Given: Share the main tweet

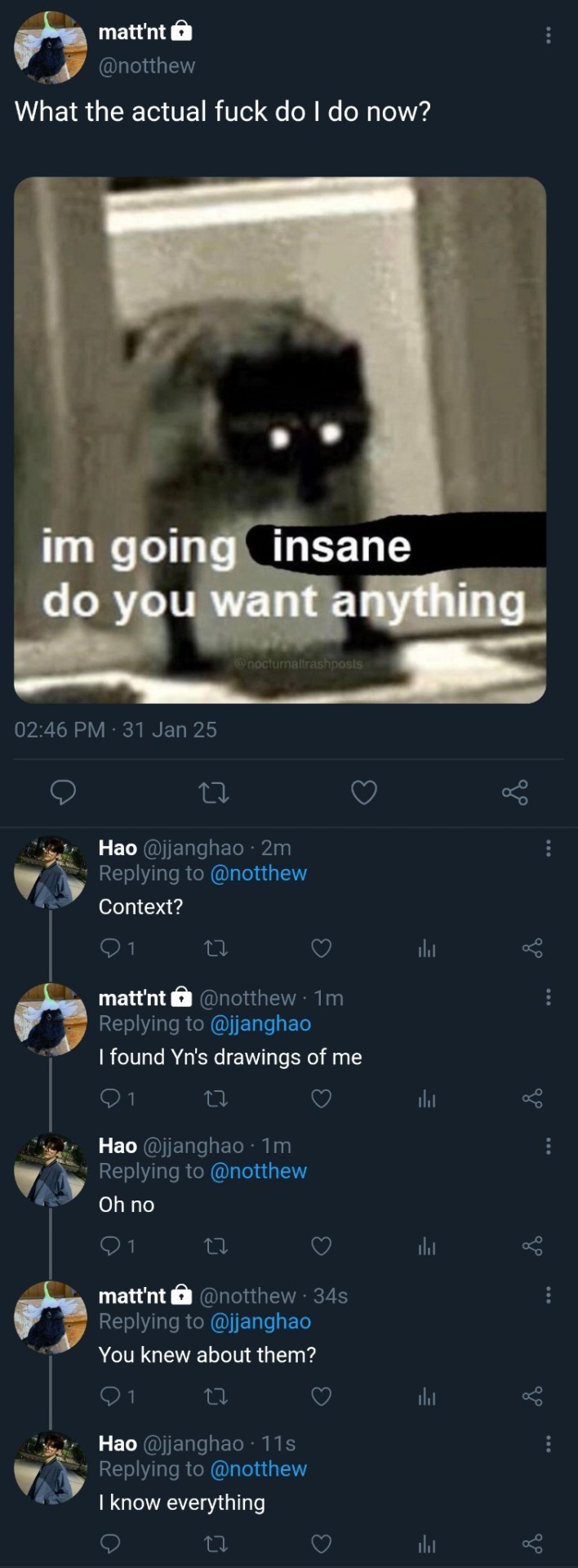Looking at the screenshot, I should tap(514, 792).
